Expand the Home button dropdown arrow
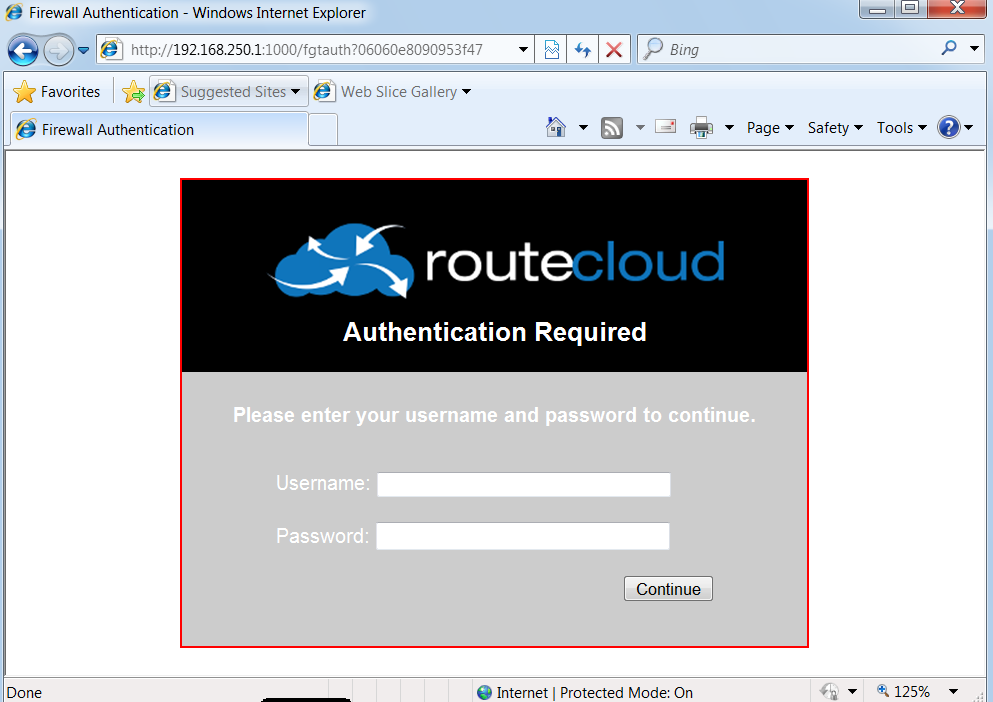993x702 pixels. 583,127
